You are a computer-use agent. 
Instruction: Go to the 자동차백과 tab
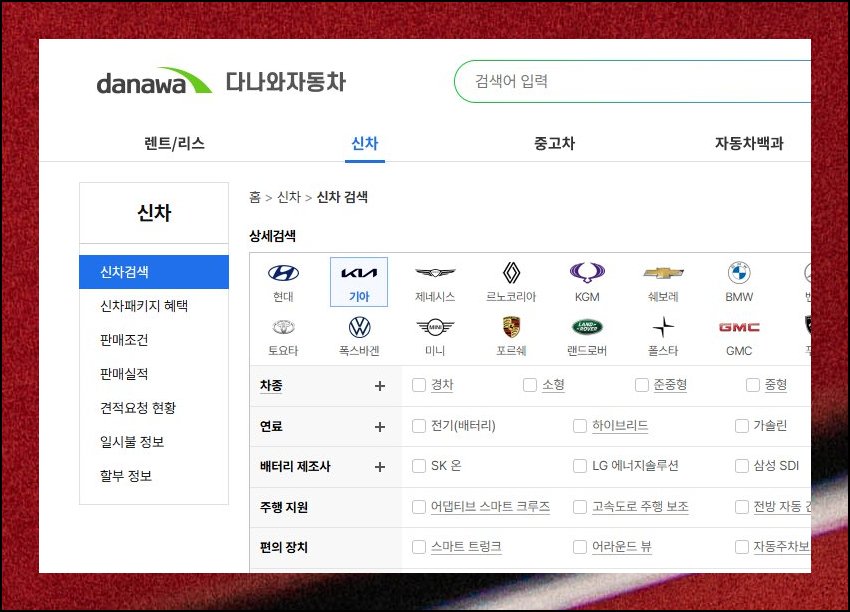(749, 143)
